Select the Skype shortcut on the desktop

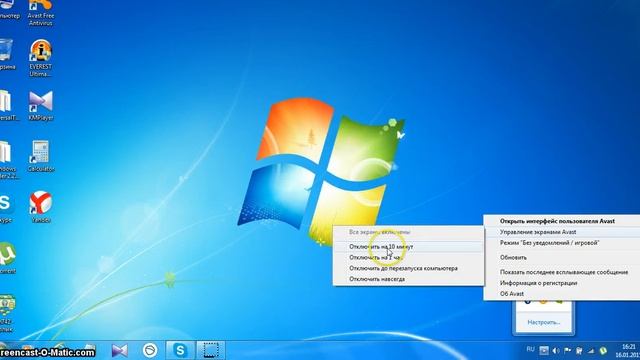click(x=6, y=207)
